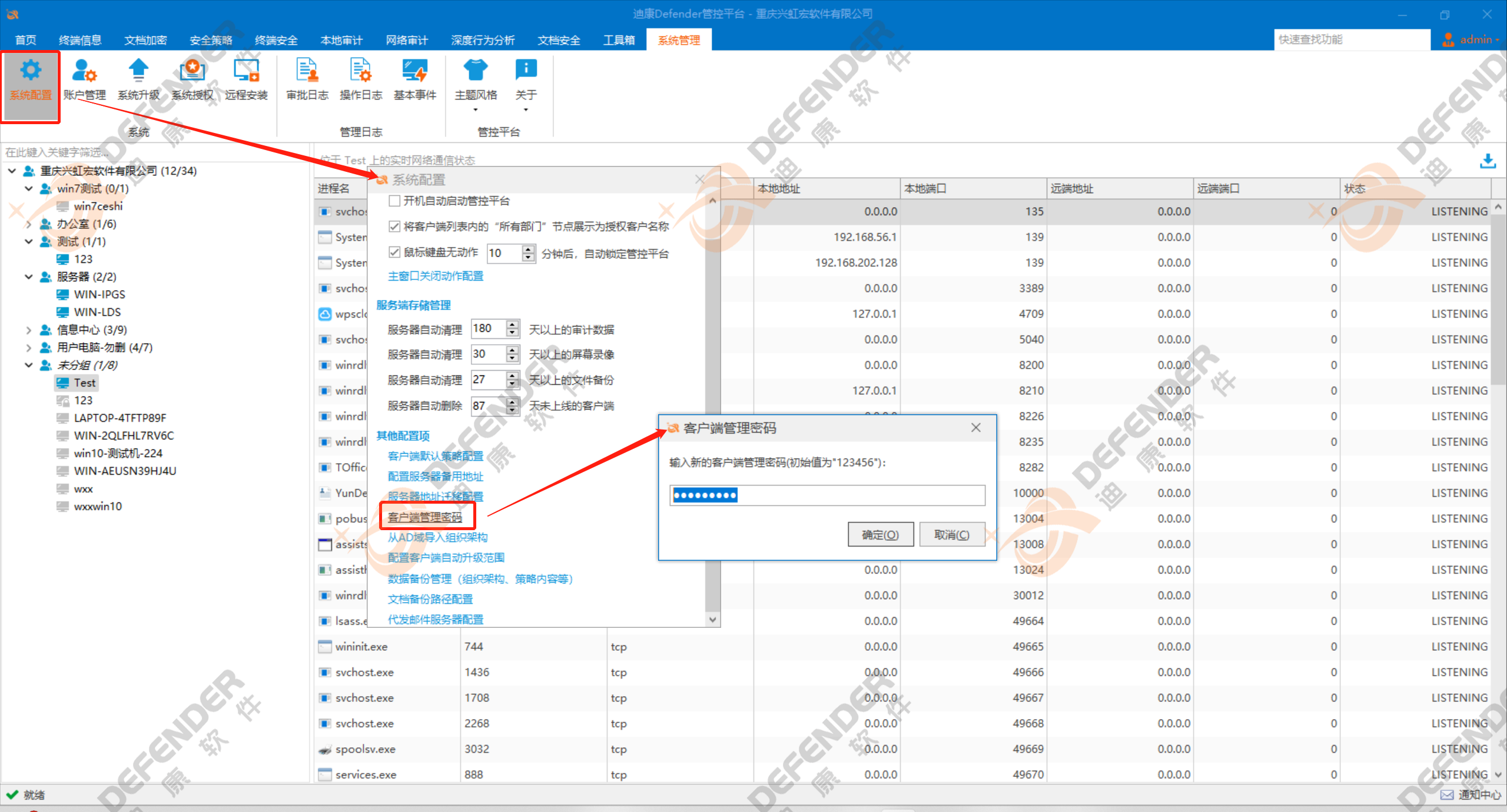The width and height of the screenshot is (1507, 812).
Task: Open 主题风格 theme style icon
Action: click(476, 70)
